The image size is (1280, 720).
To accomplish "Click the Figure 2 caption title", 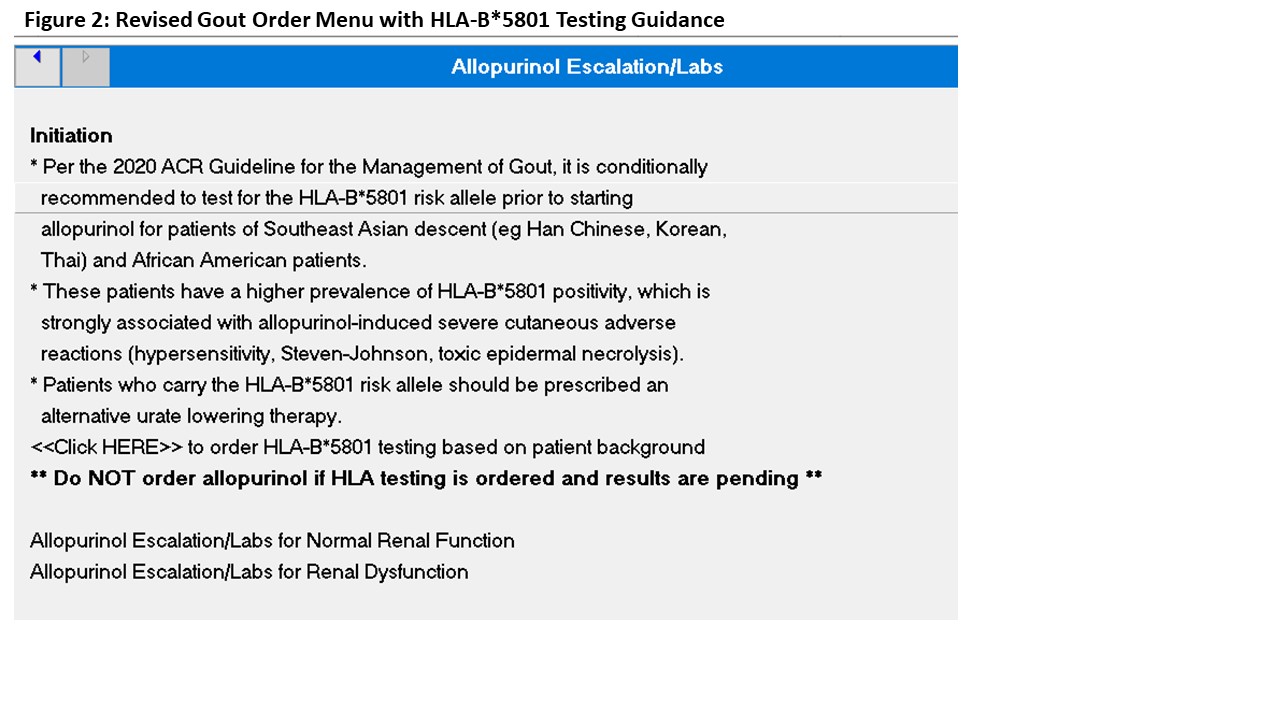I will (374, 19).
